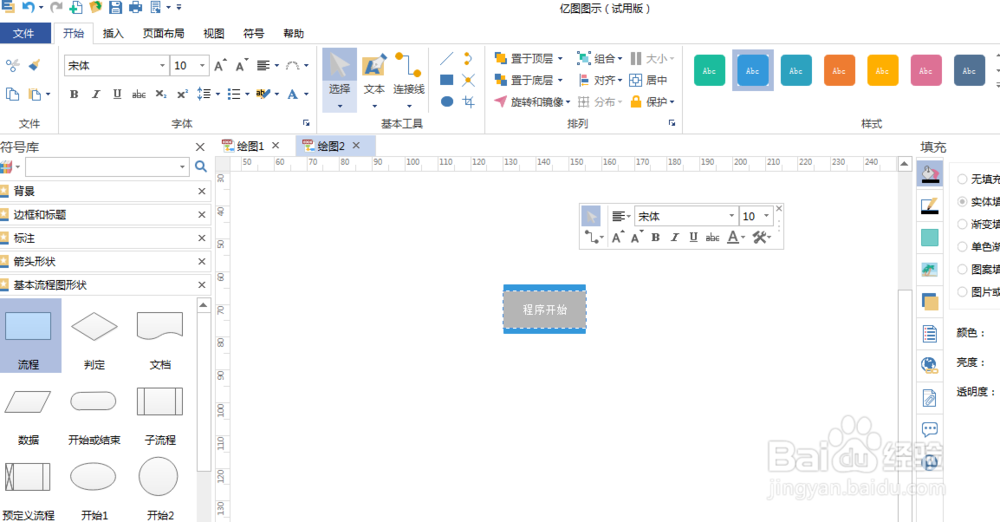Open the ribbon font name dropdown 宋体
This screenshot has width=1000, height=522.
pyautogui.click(x=162, y=65)
